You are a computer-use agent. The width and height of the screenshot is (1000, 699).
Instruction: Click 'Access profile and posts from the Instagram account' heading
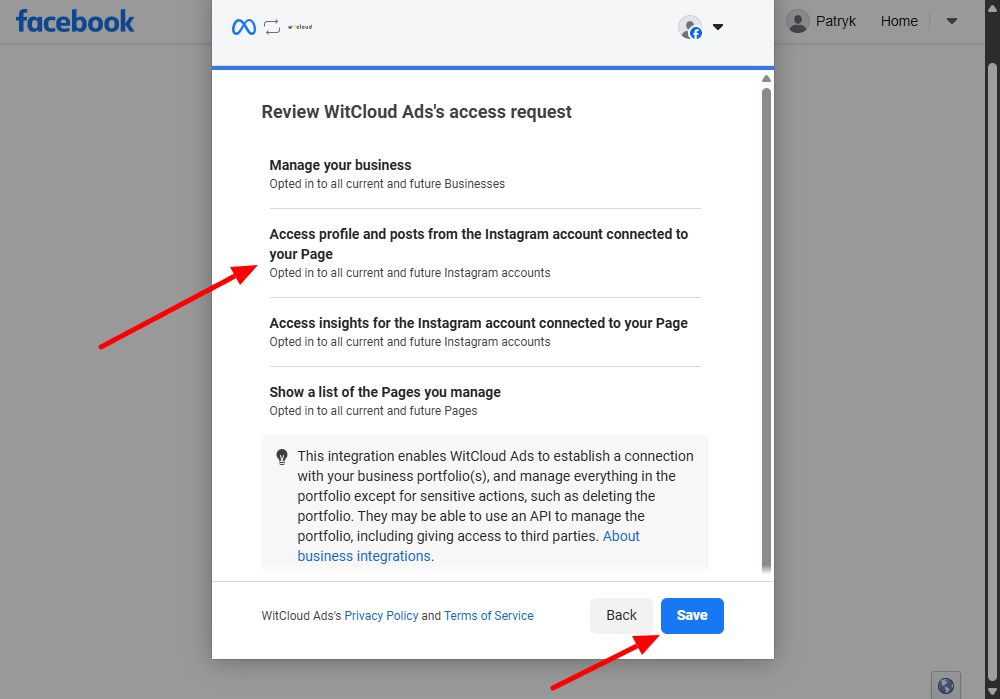click(x=478, y=244)
